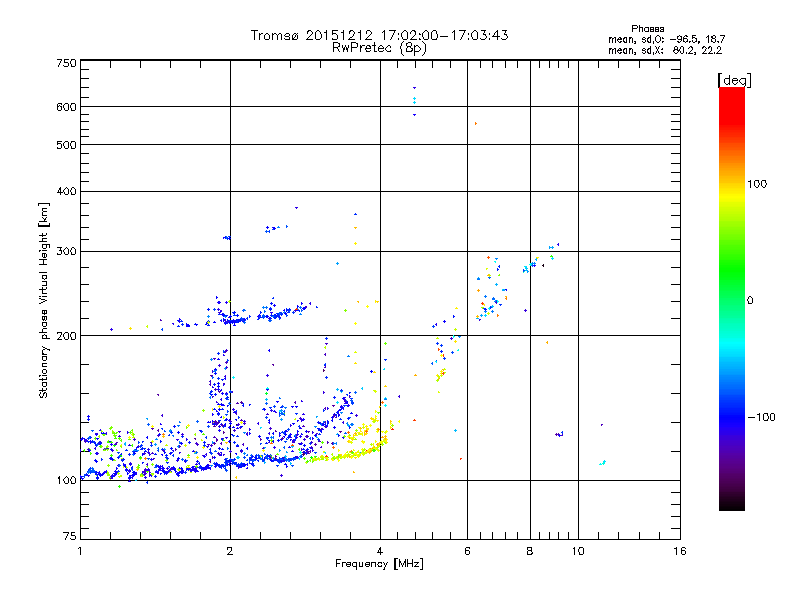Click the colorbar label '-100'
This screenshot has width=800, height=600.
click(x=761, y=417)
